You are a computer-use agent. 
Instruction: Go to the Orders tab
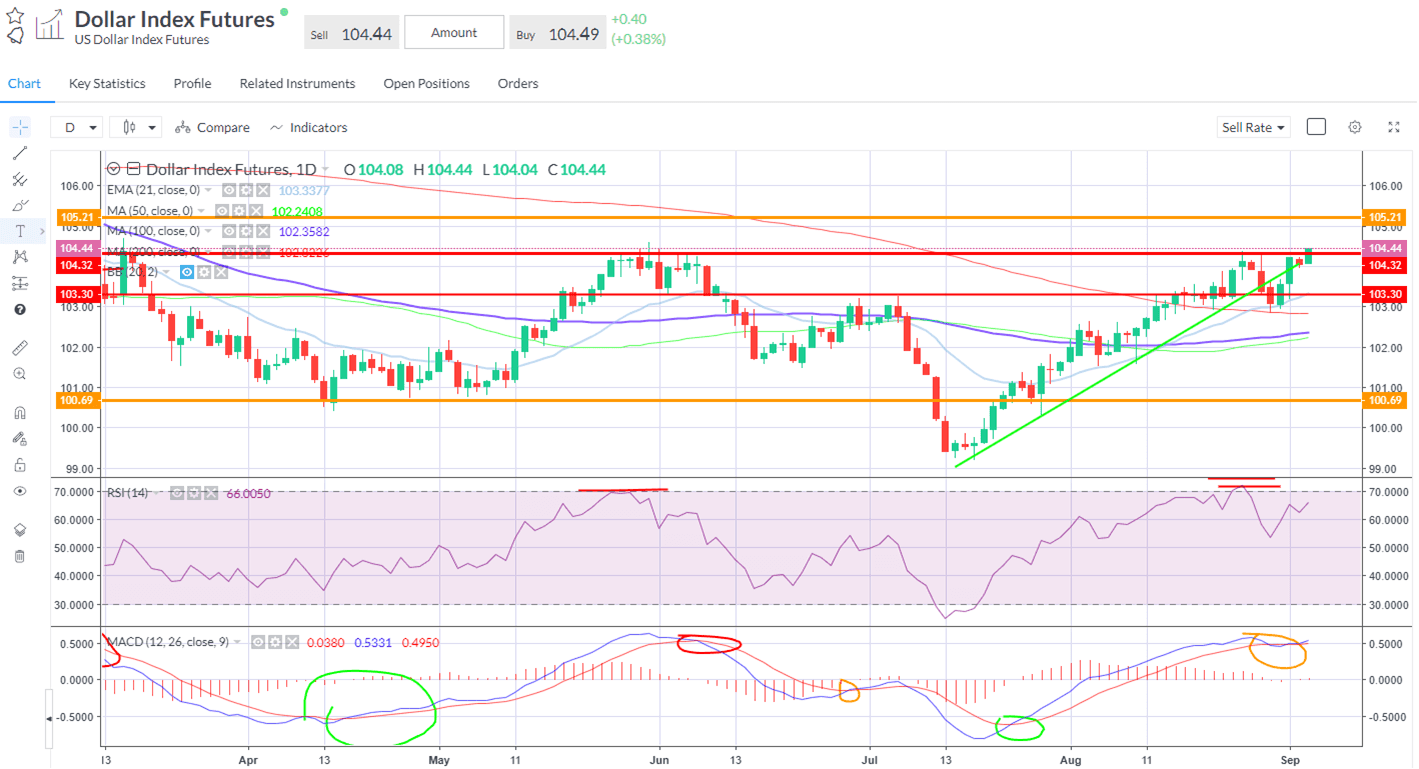[518, 84]
